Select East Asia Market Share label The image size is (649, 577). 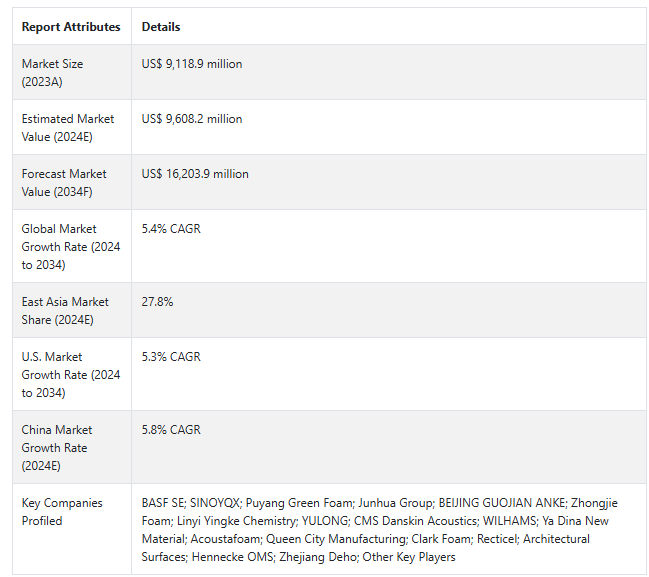67,310
